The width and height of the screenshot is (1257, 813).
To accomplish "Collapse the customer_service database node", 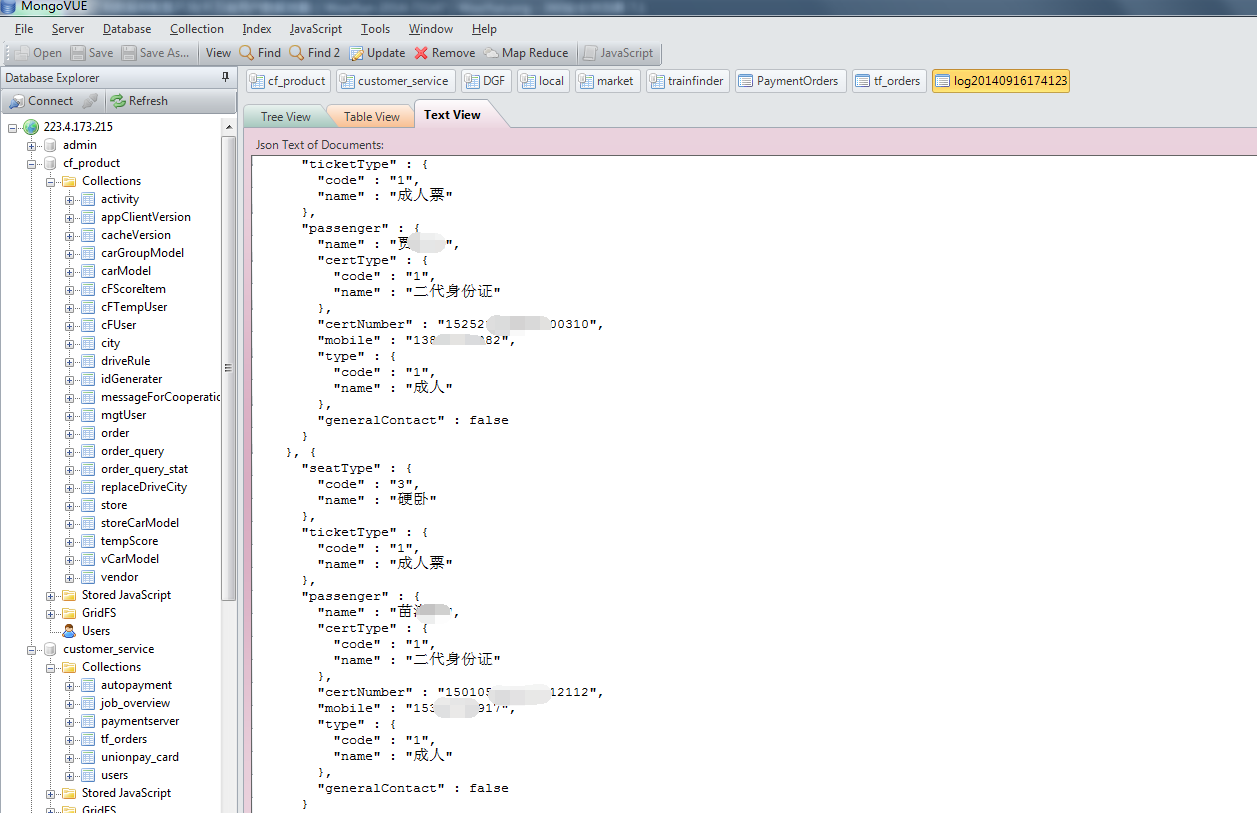I will pyautogui.click(x=32, y=649).
